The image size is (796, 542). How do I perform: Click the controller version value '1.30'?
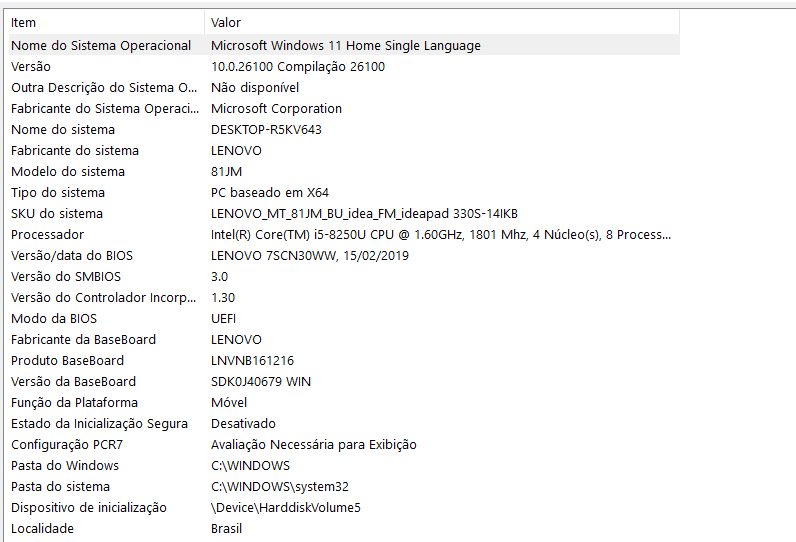(223, 297)
